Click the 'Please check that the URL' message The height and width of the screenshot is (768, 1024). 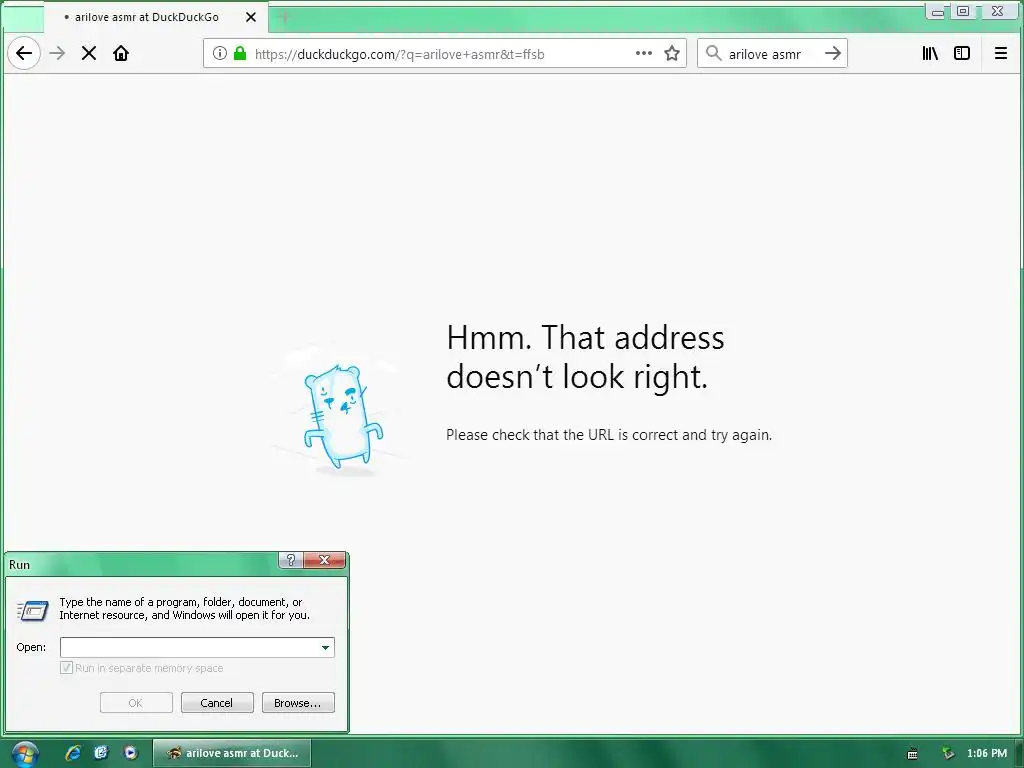coord(609,435)
